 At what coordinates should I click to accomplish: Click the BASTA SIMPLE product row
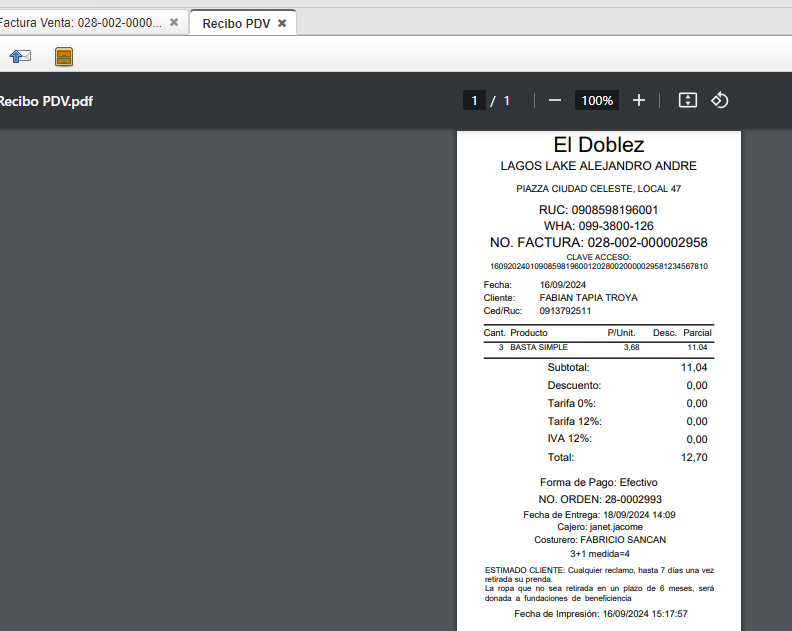point(540,347)
